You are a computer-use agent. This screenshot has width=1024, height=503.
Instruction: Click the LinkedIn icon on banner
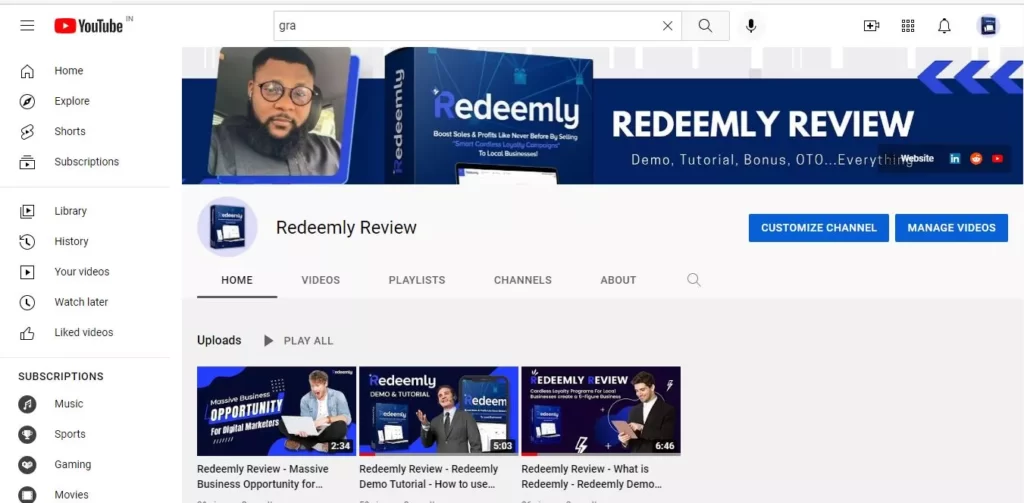955,159
